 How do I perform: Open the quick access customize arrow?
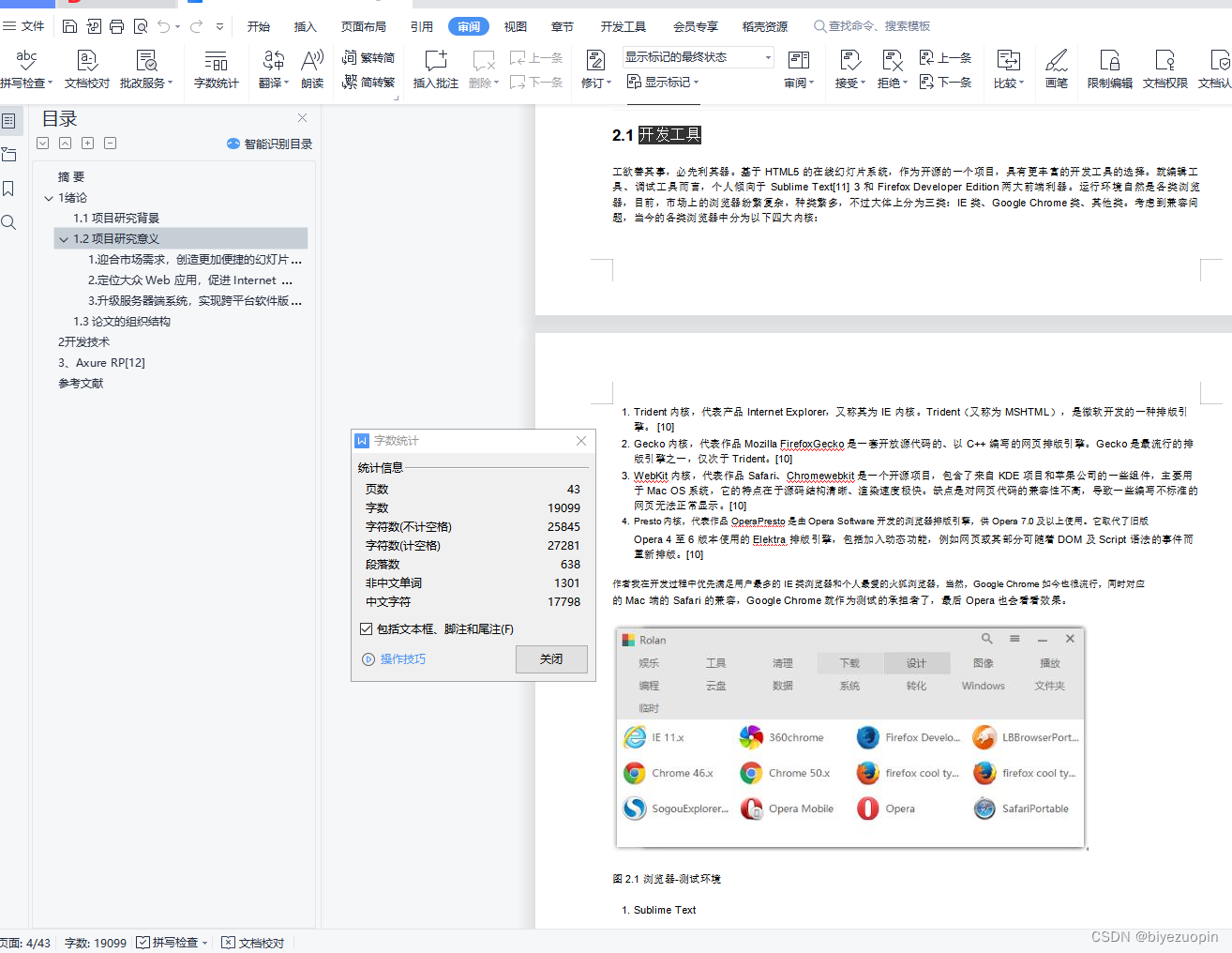[x=220, y=26]
